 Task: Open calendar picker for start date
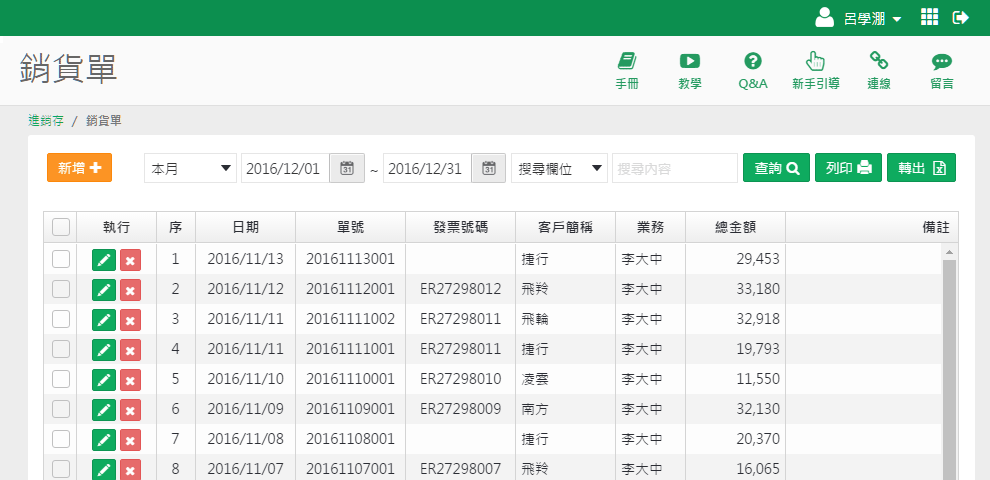[346, 168]
